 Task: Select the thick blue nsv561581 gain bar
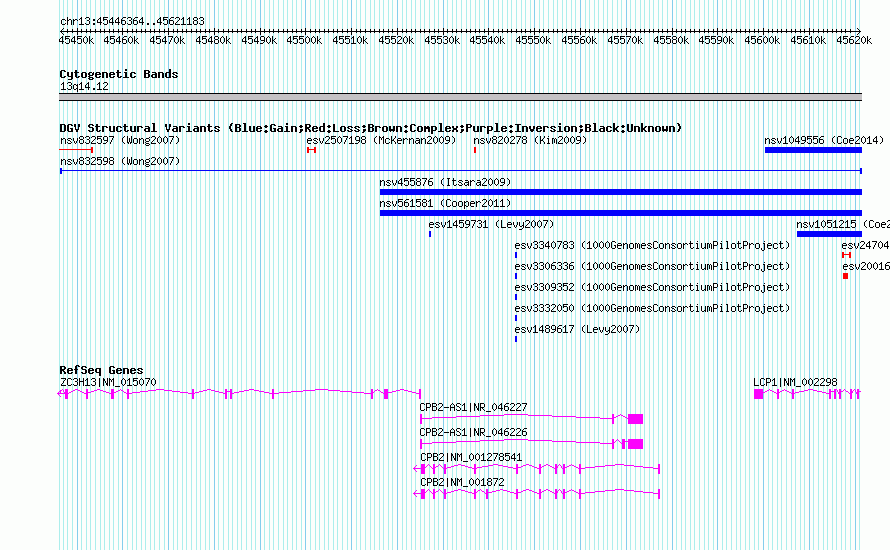point(621,213)
